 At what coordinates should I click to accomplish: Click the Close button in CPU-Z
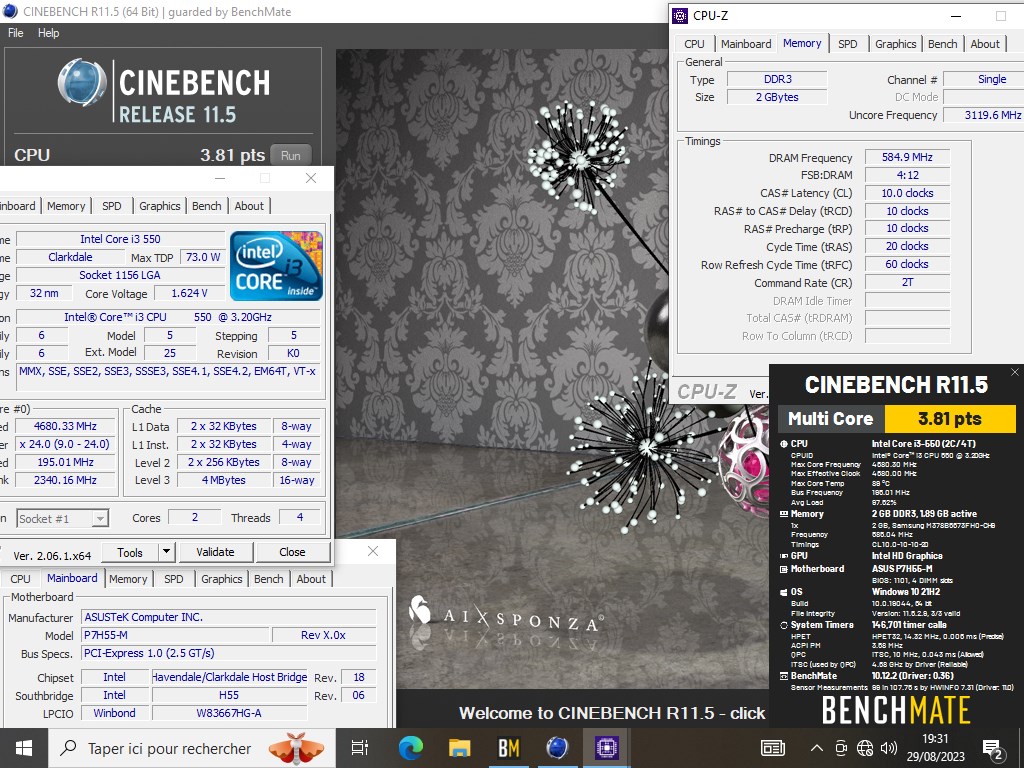[292, 552]
